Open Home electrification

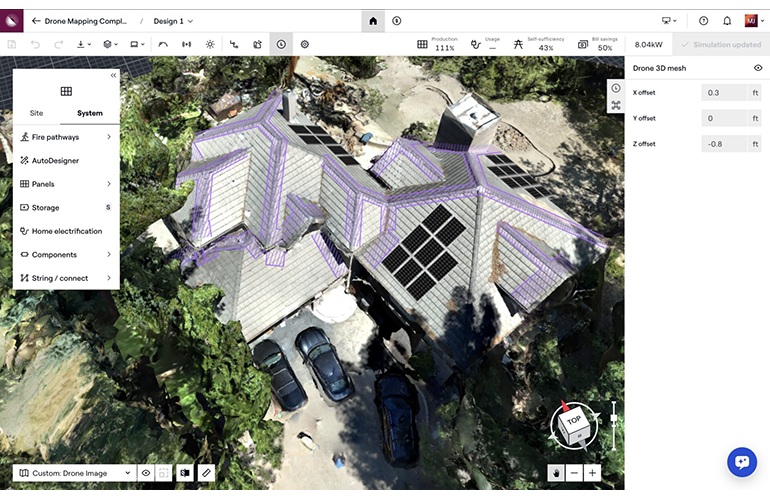click(66, 231)
